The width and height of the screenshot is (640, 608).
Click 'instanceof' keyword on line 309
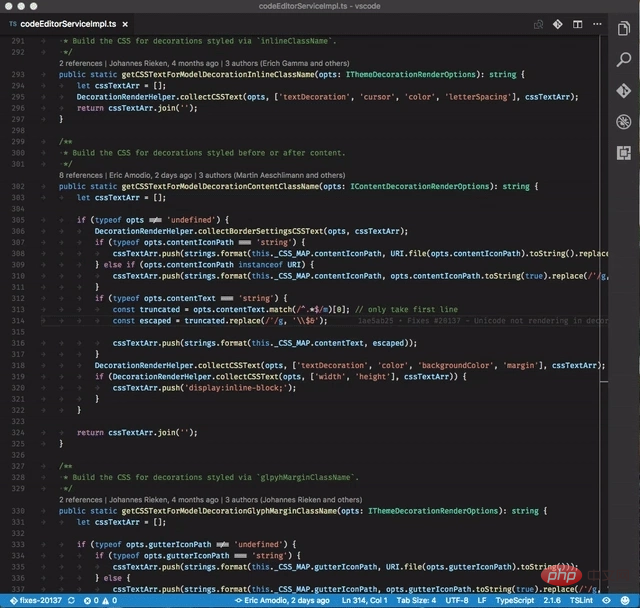260,265
